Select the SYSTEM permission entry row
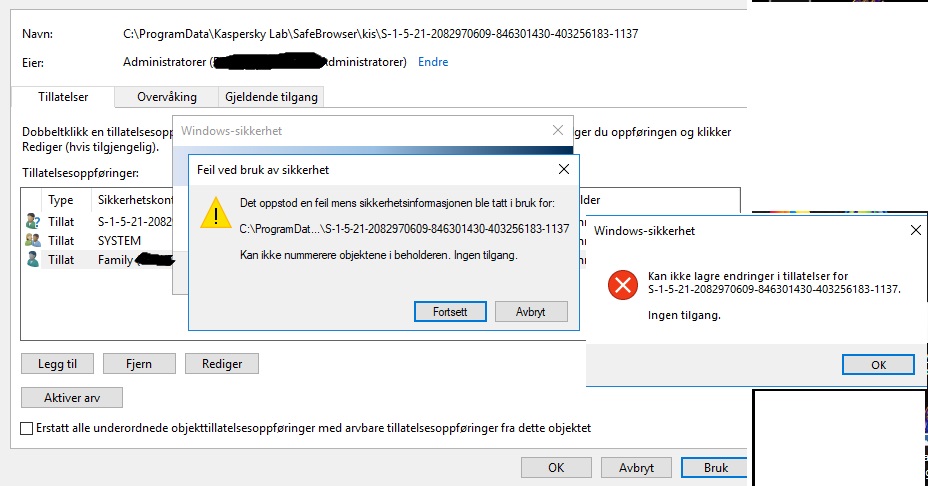This screenshot has height=486, width=928. (x=98, y=240)
